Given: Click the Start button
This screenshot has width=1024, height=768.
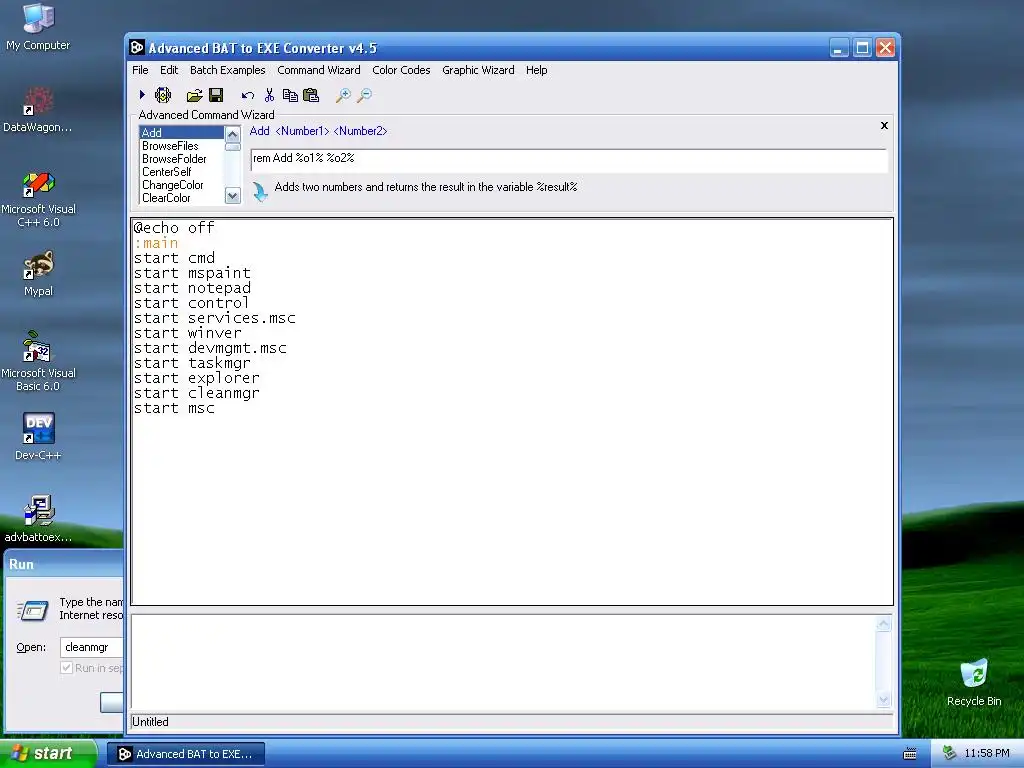Looking at the screenshot, I should tap(49, 754).
